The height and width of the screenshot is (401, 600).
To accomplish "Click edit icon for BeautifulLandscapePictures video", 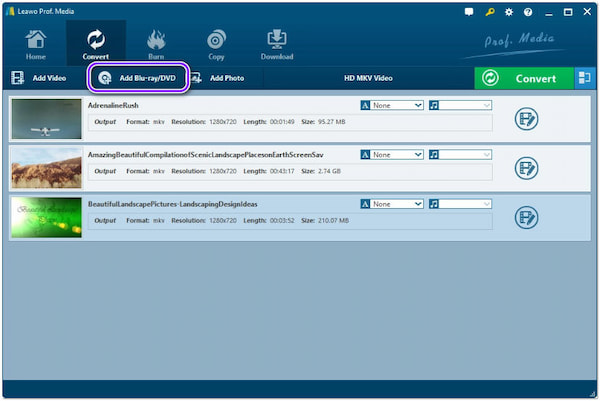I will point(527,217).
